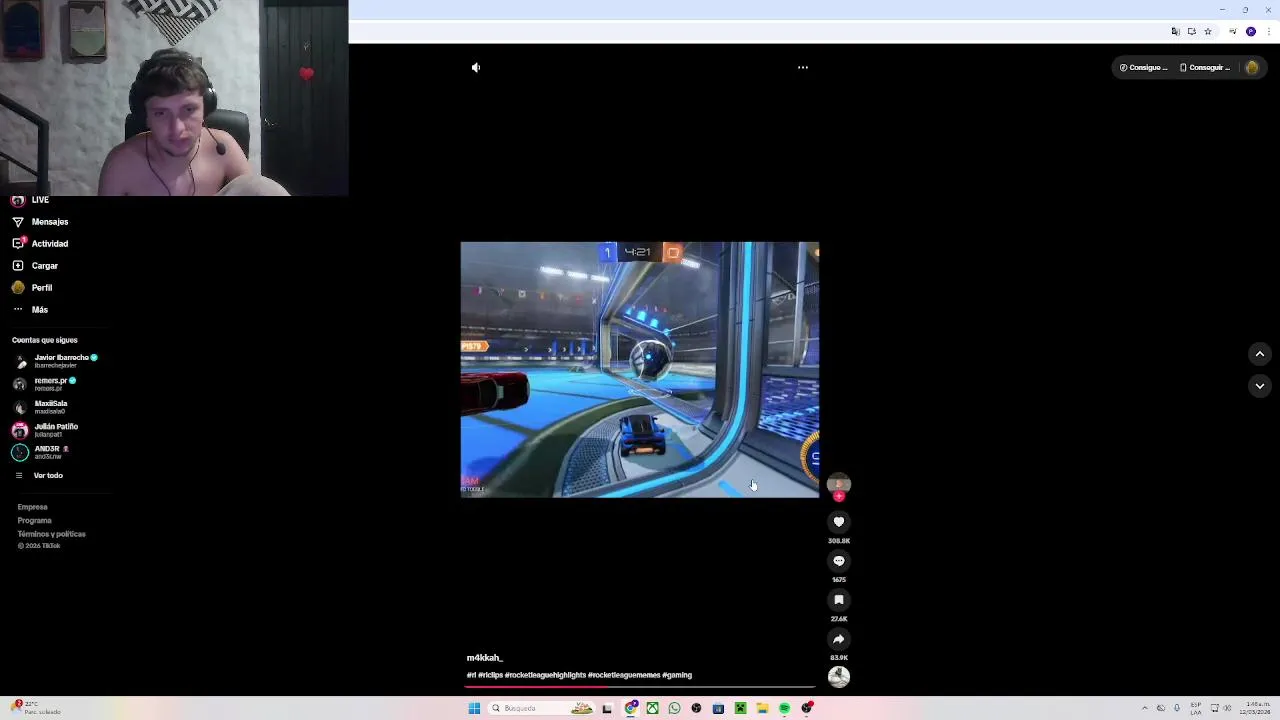Open Xbox app from taskbar
Screen dimensions: 1280x720
[x=652, y=708]
